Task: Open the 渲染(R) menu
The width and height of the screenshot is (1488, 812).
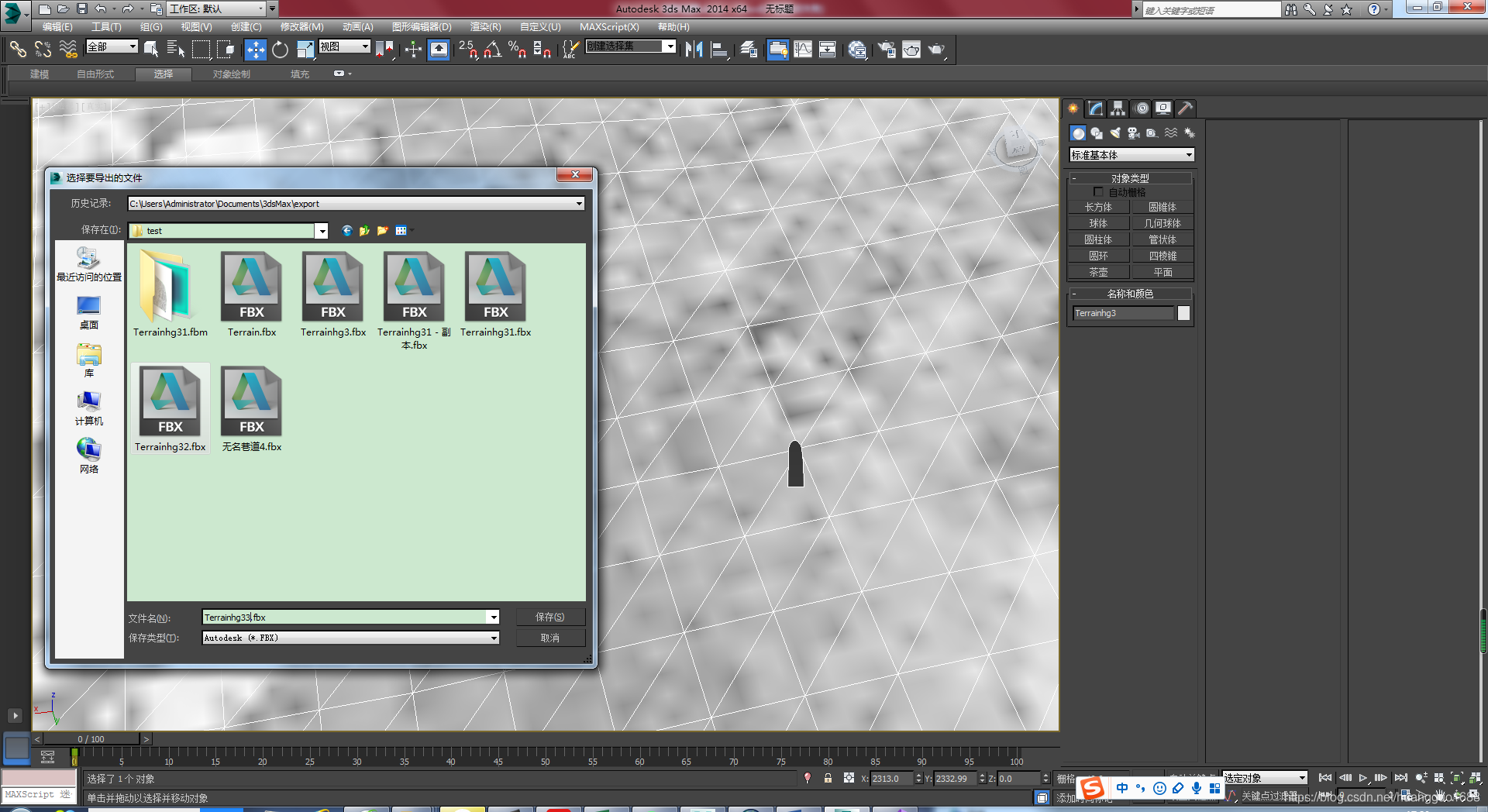Action: 485,26
